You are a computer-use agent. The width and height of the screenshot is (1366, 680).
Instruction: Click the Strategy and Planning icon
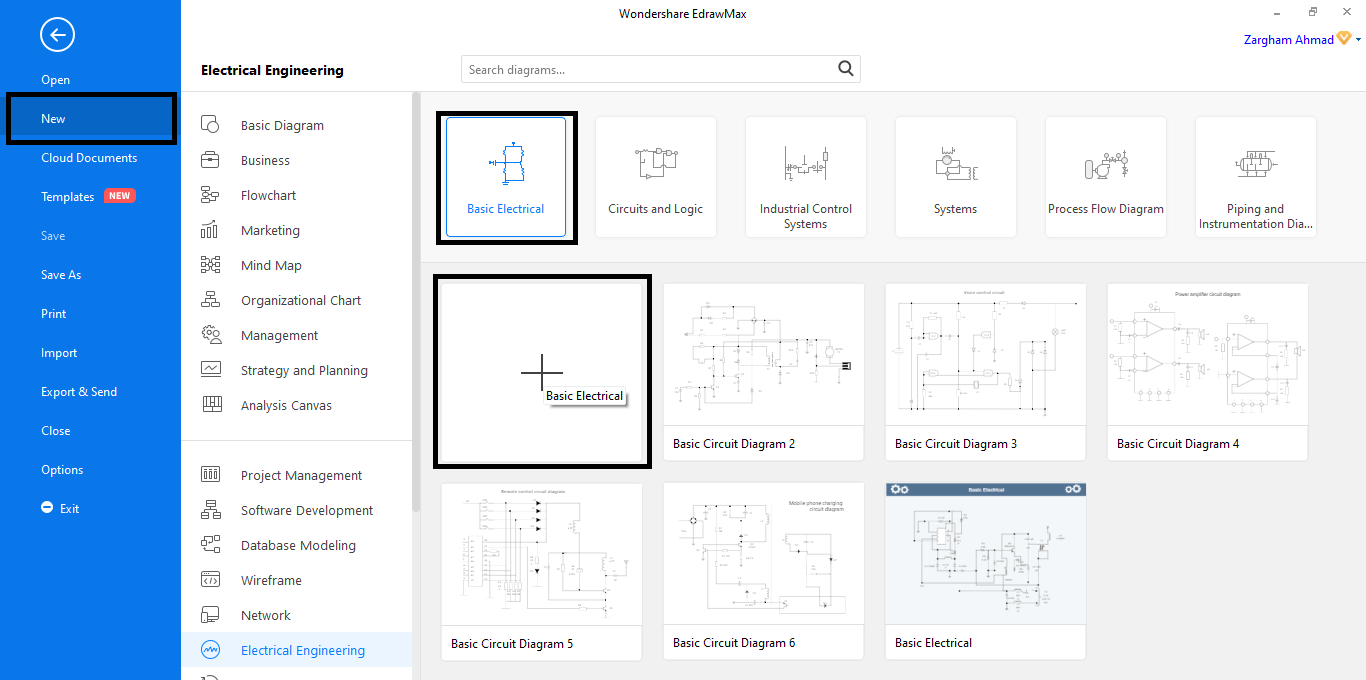pos(210,370)
